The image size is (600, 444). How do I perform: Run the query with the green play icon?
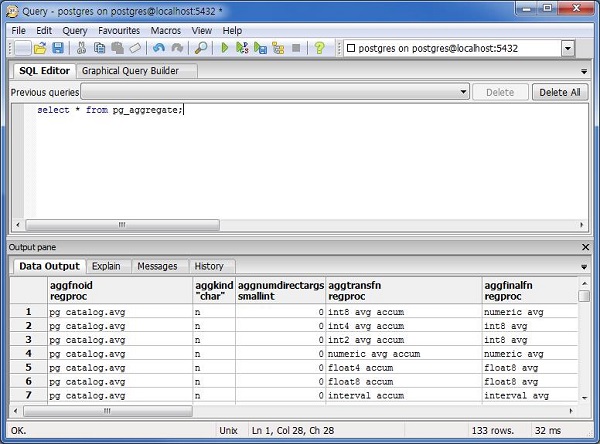226,48
